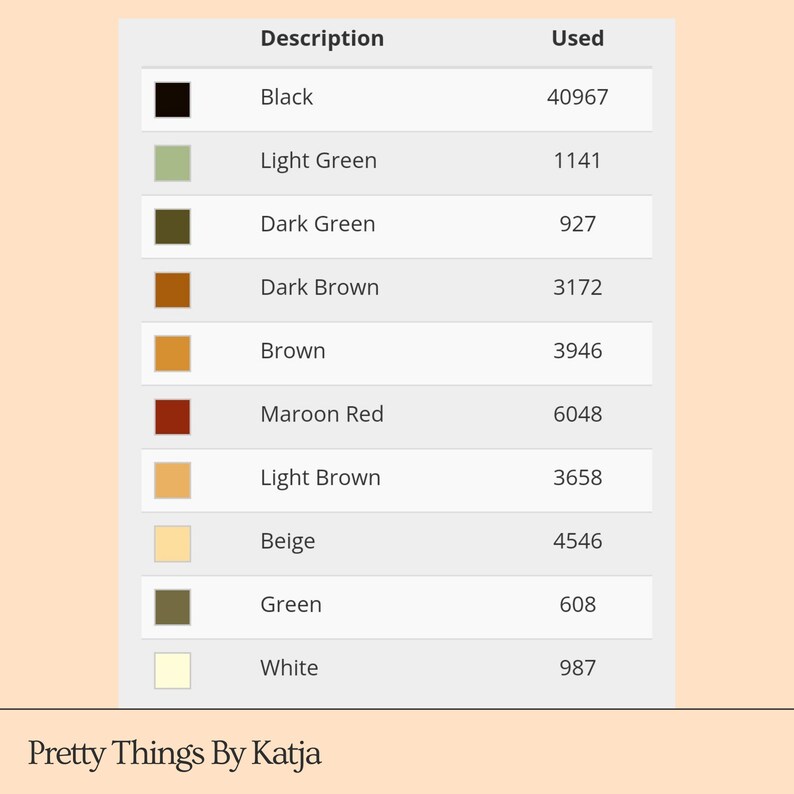
Task: Select the Brown row description
Action: click(293, 351)
